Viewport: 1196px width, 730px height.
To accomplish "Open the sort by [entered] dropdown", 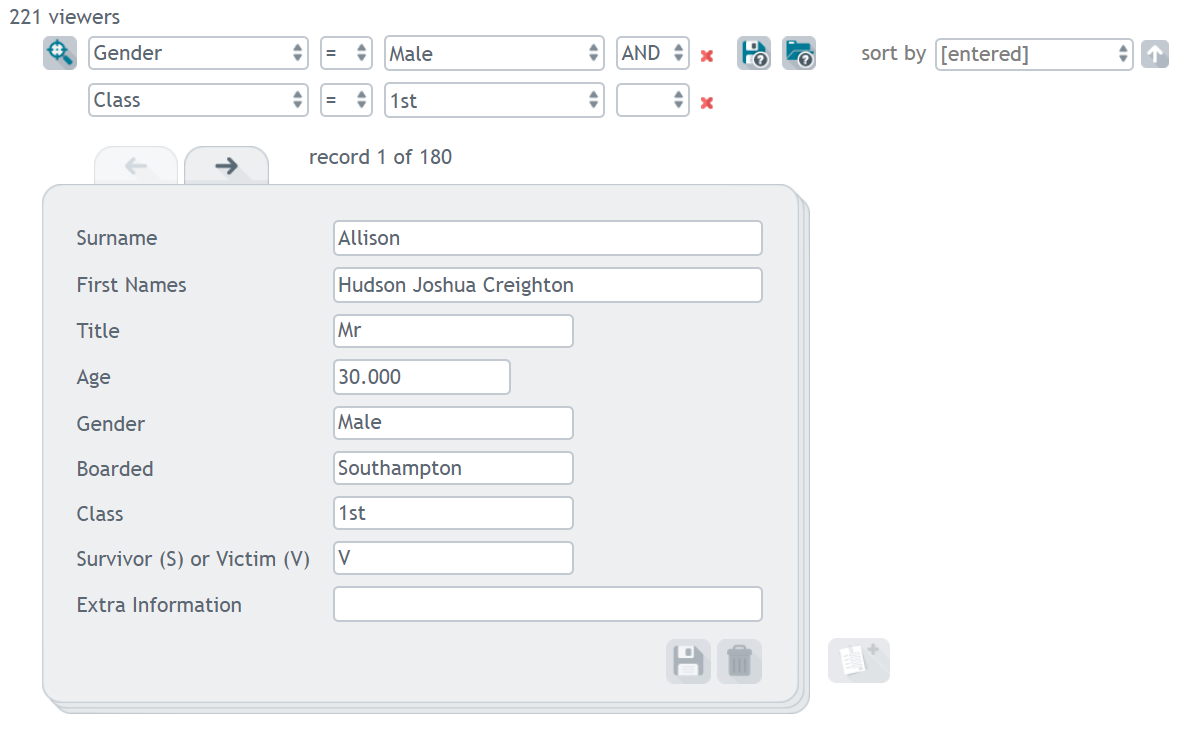I will pos(1034,54).
